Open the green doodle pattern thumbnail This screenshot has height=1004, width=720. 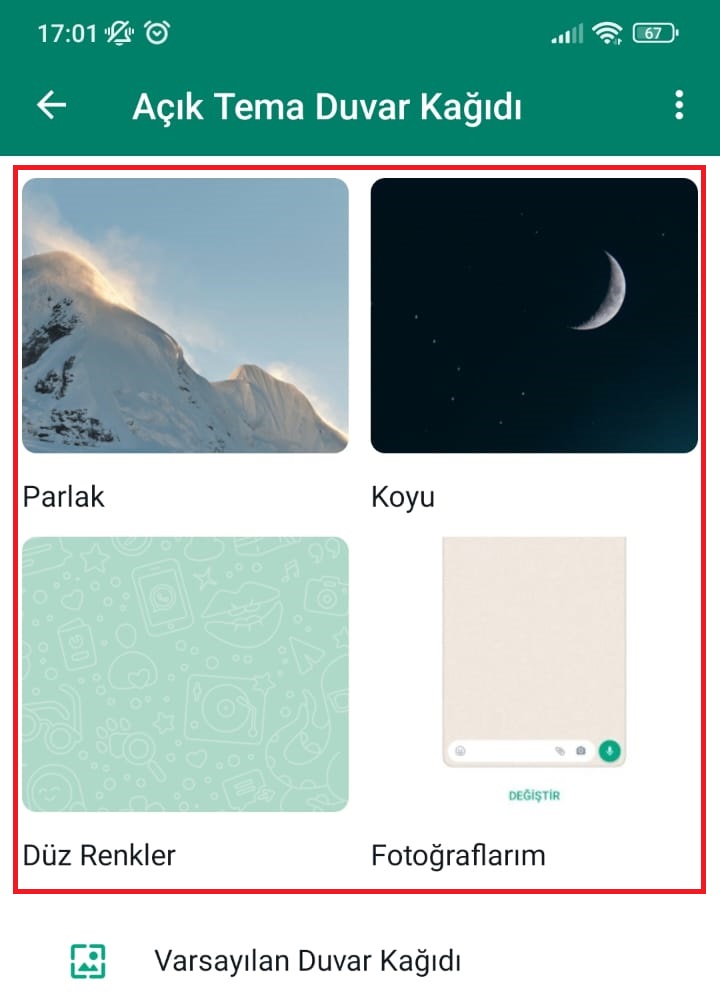(x=185, y=674)
